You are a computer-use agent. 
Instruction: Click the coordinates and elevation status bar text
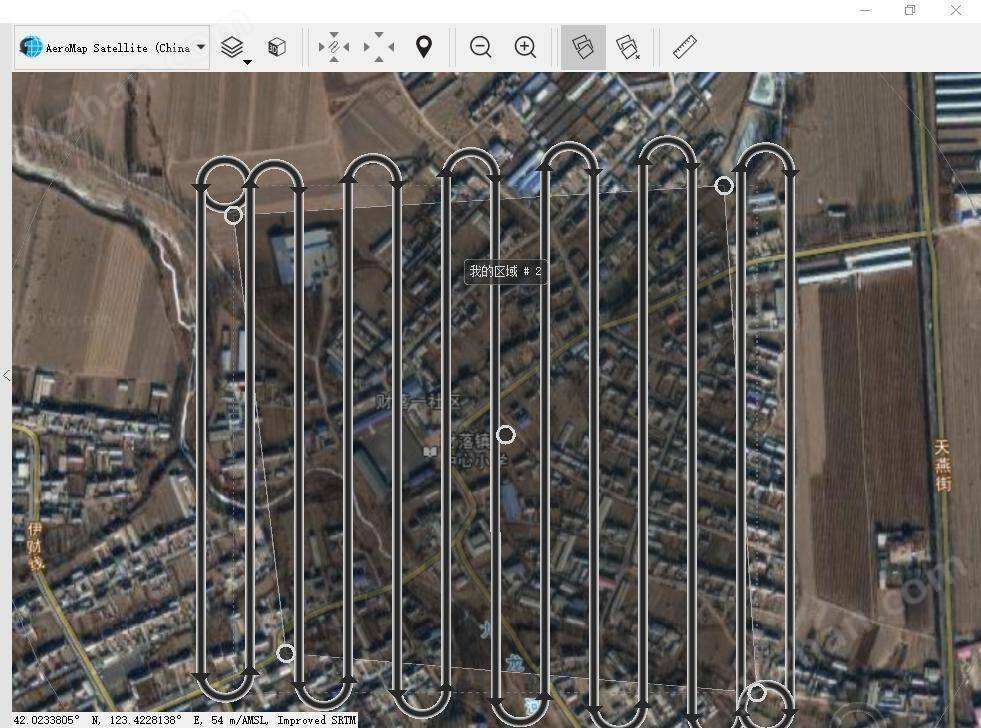pyautogui.click(x=184, y=720)
